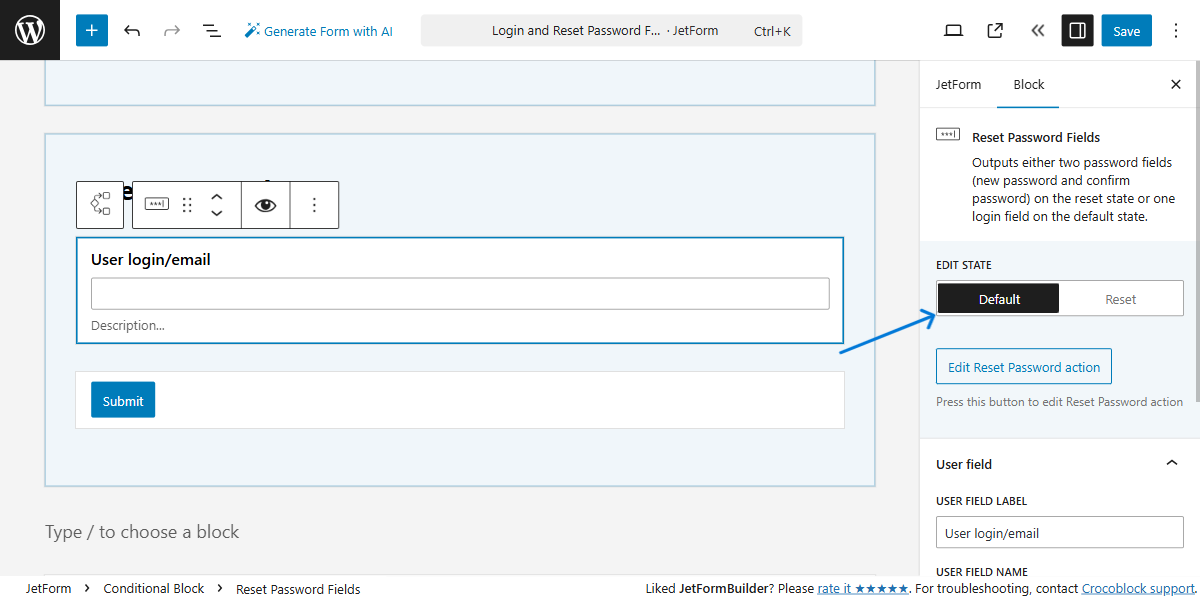This screenshot has height=600, width=1200.
Task: Toggle the conditional visibility eye icon
Action: tap(265, 203)
